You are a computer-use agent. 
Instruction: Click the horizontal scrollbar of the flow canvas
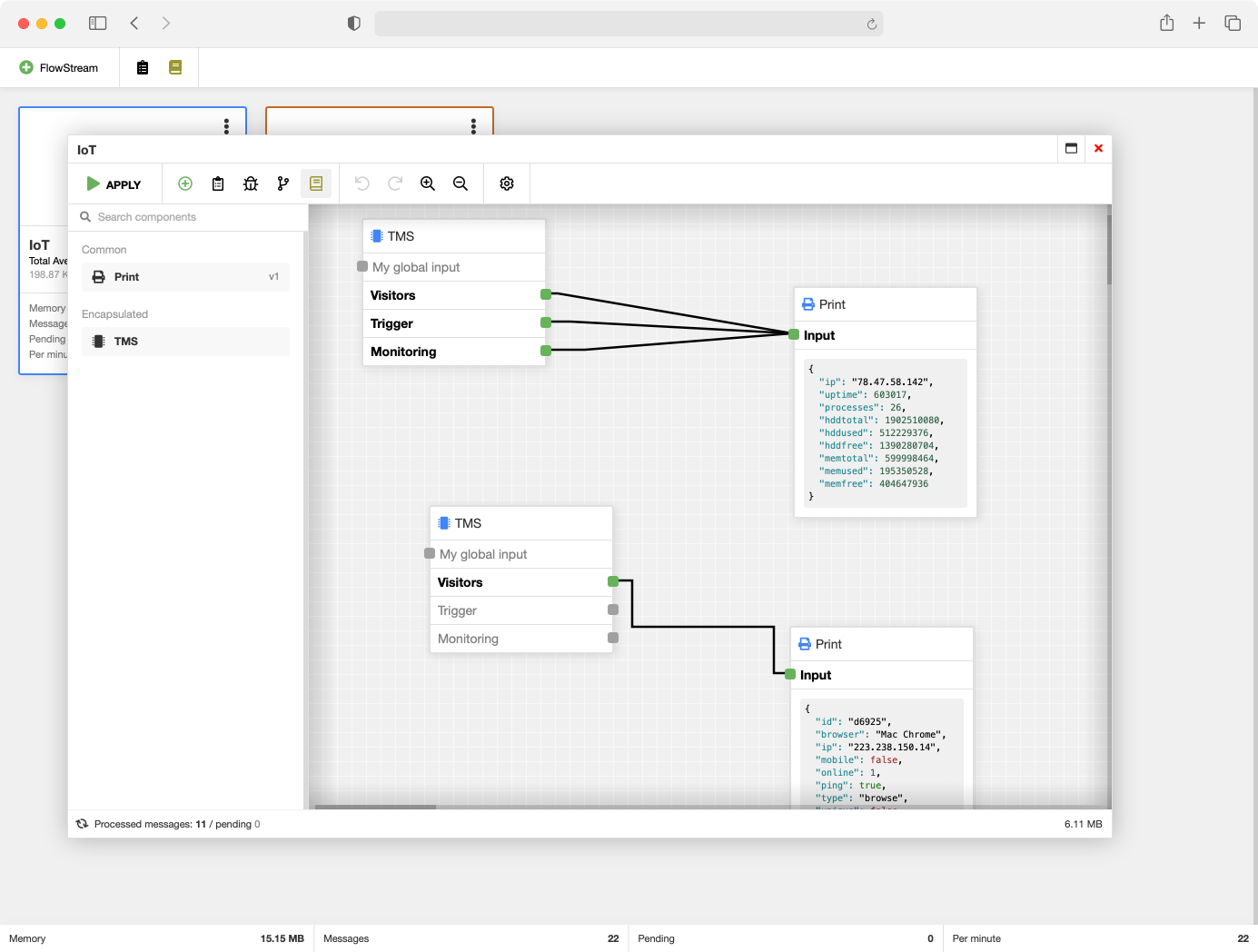pyautogui.click(x=375, y=807)
